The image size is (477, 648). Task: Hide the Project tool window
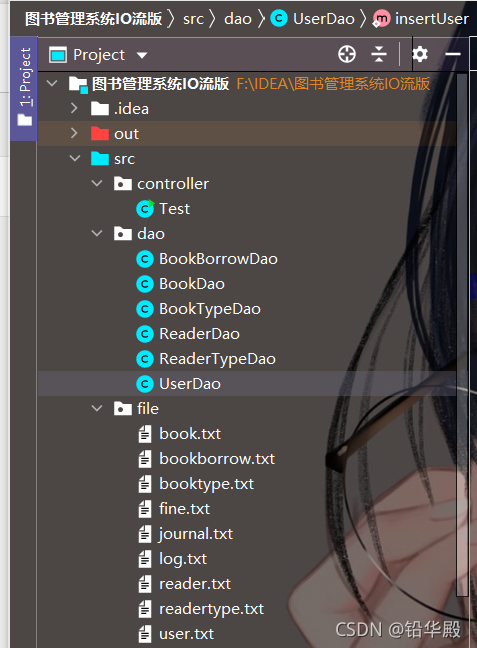click(453, 54)
